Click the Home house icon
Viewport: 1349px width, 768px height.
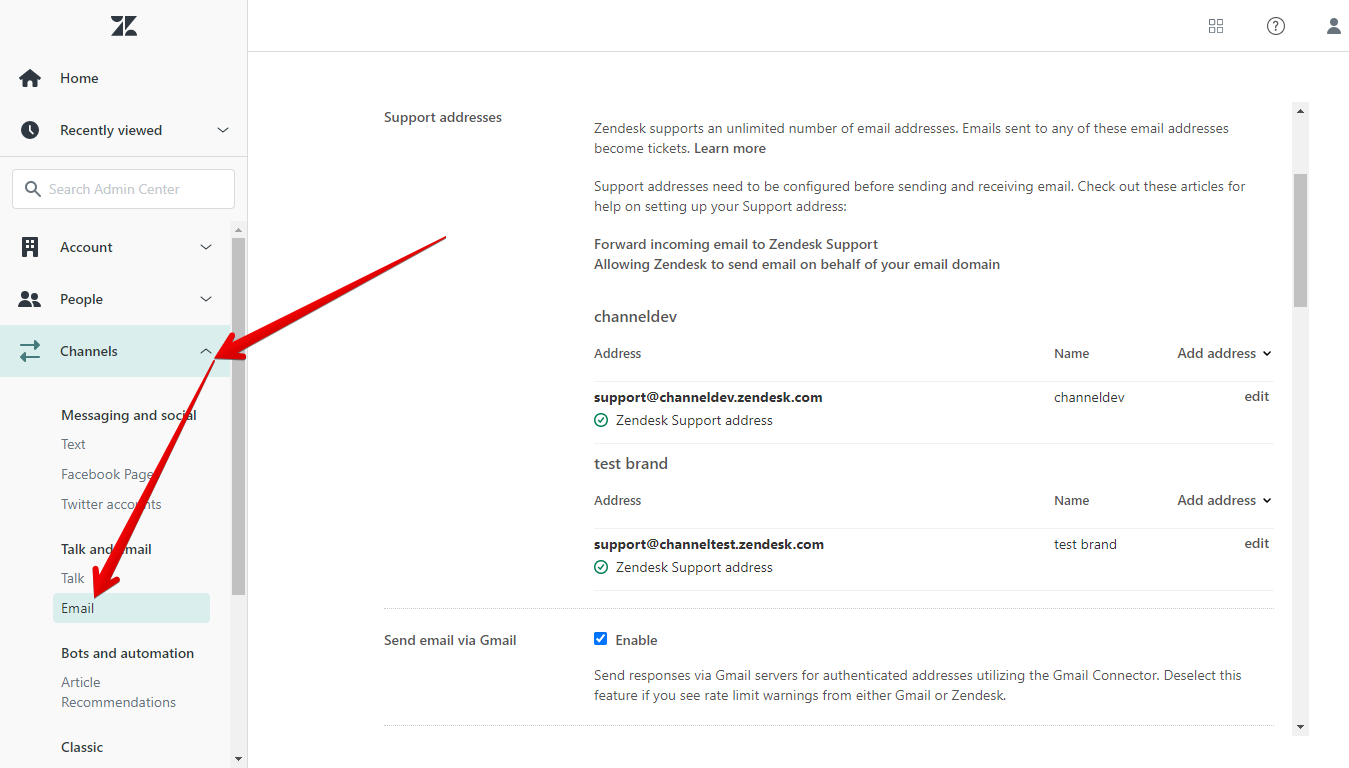30,78
